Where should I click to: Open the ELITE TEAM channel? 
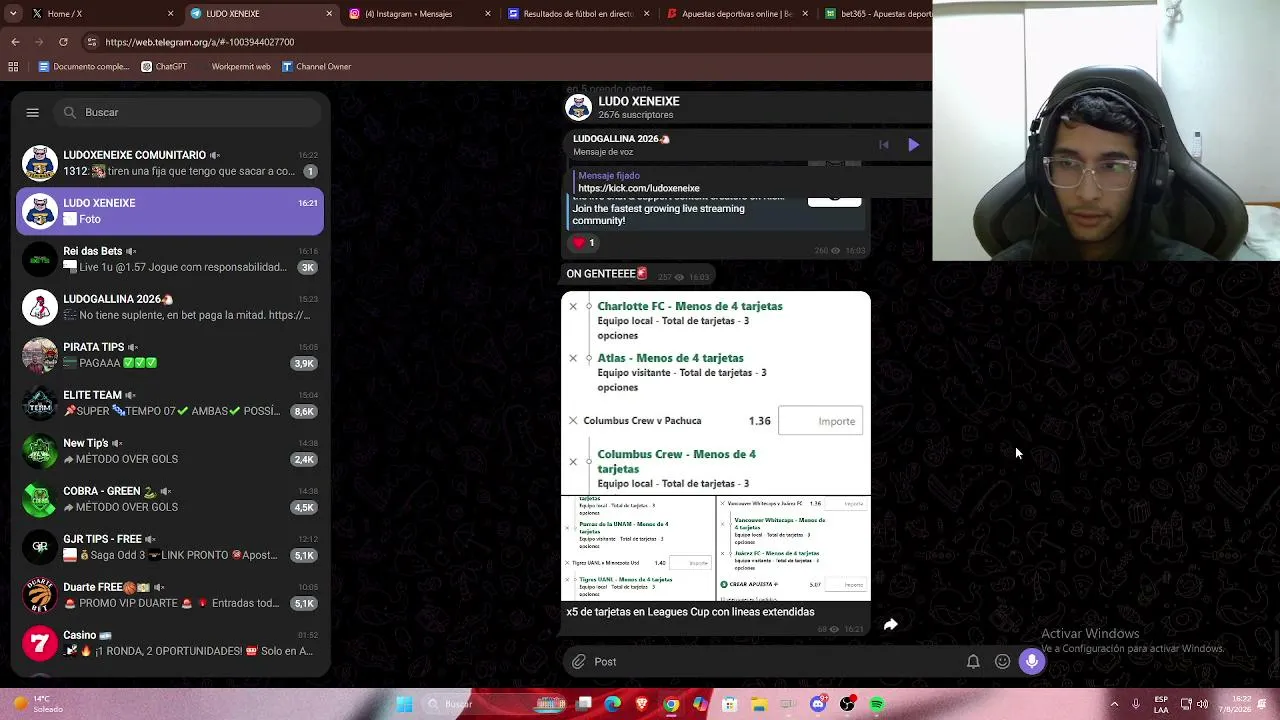(170, 403)
